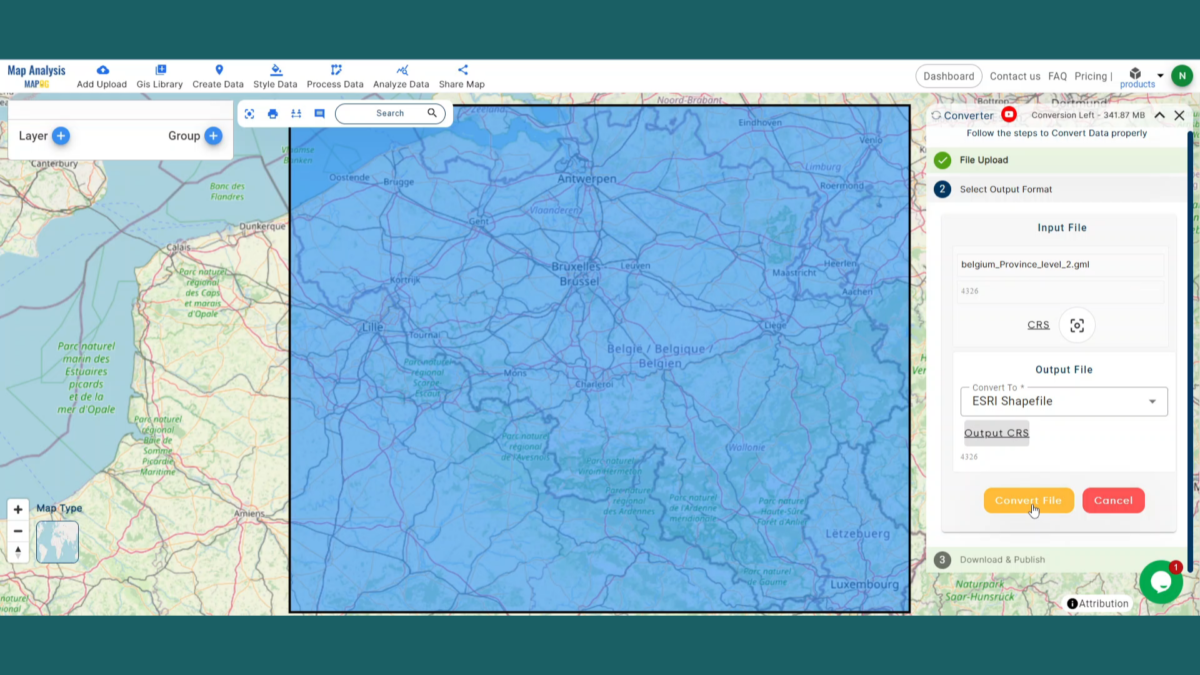Add a new group with plus button
Image resolution: width=1200 pixels, height=675 pixels.
[213, 136]
